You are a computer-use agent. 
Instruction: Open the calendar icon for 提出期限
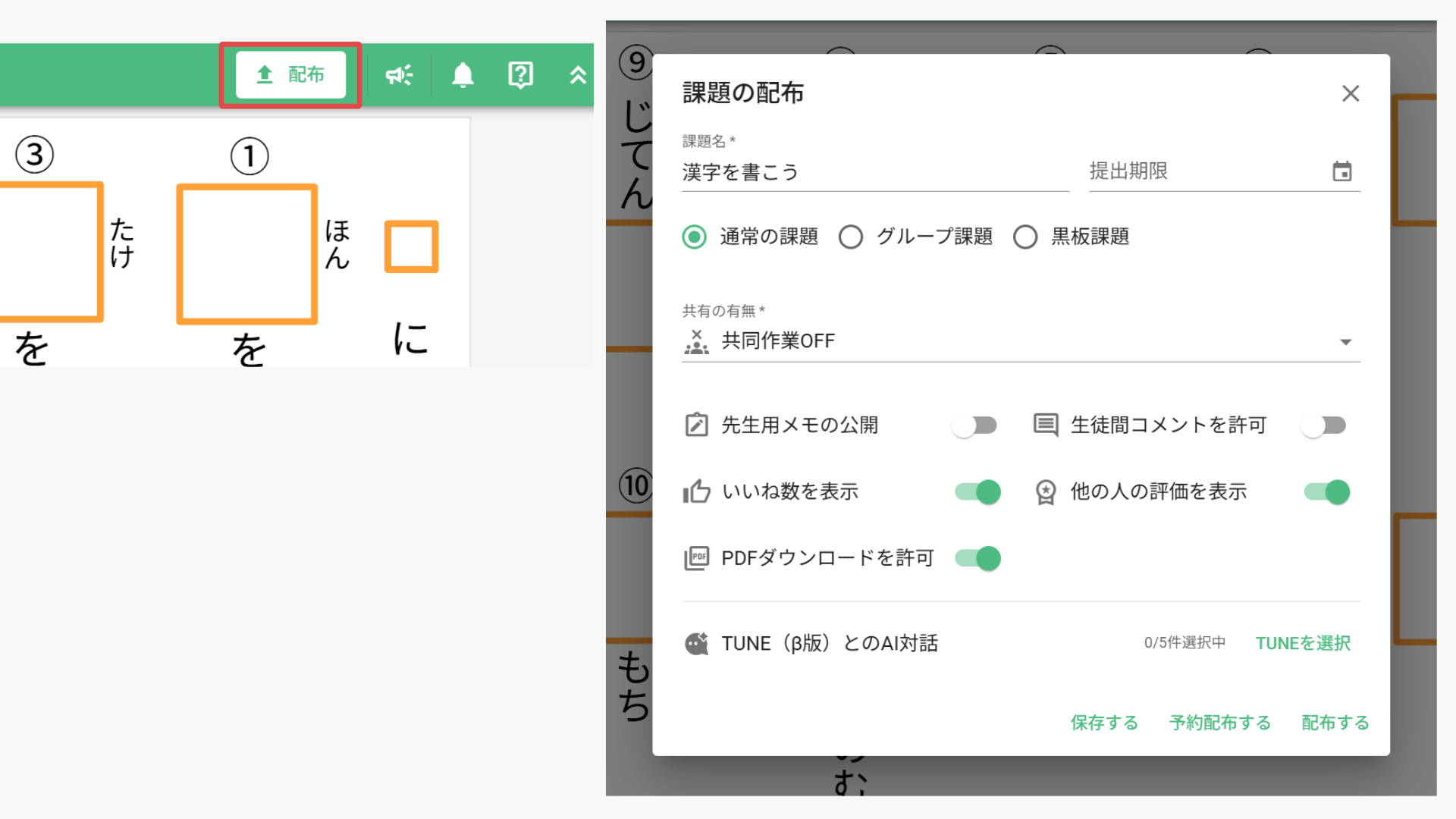click(x=1341, y=171)
